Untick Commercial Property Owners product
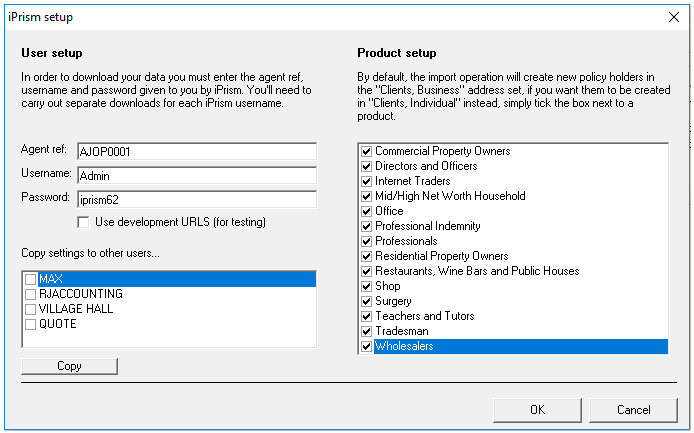The image size is (694, 433). (366, 151)
